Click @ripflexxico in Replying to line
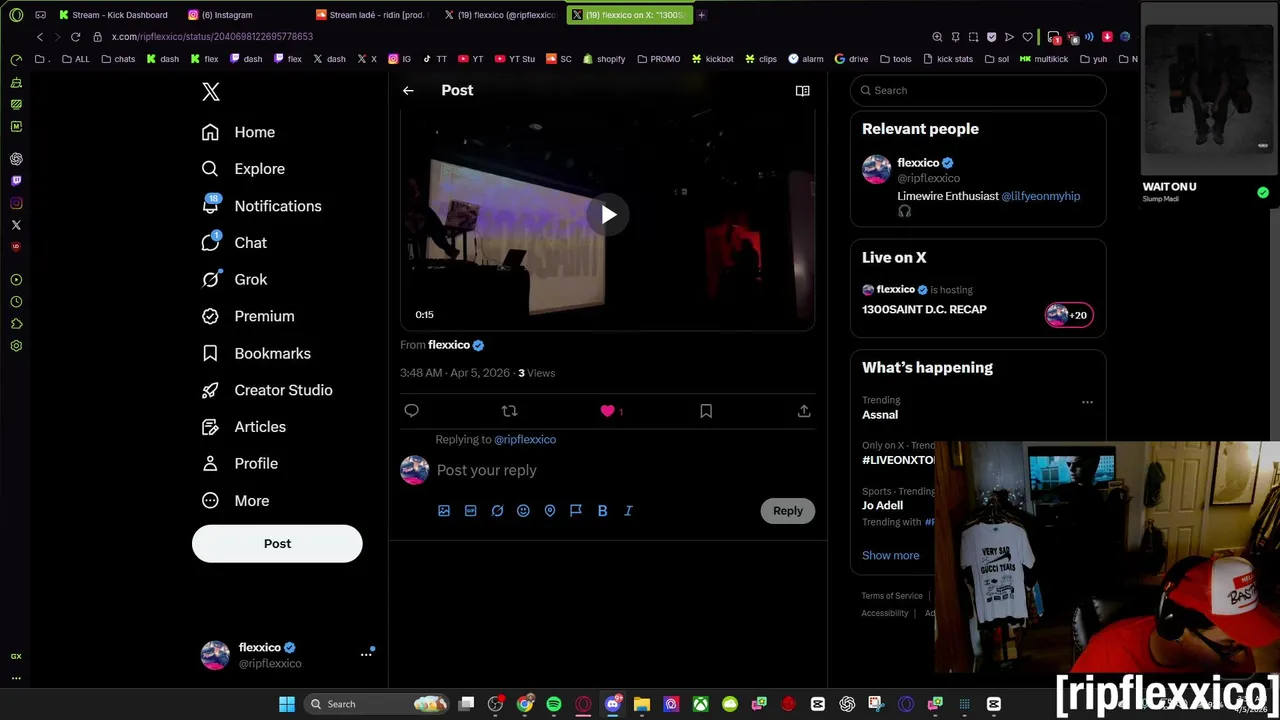1280x720 pixels. (525, 440)
